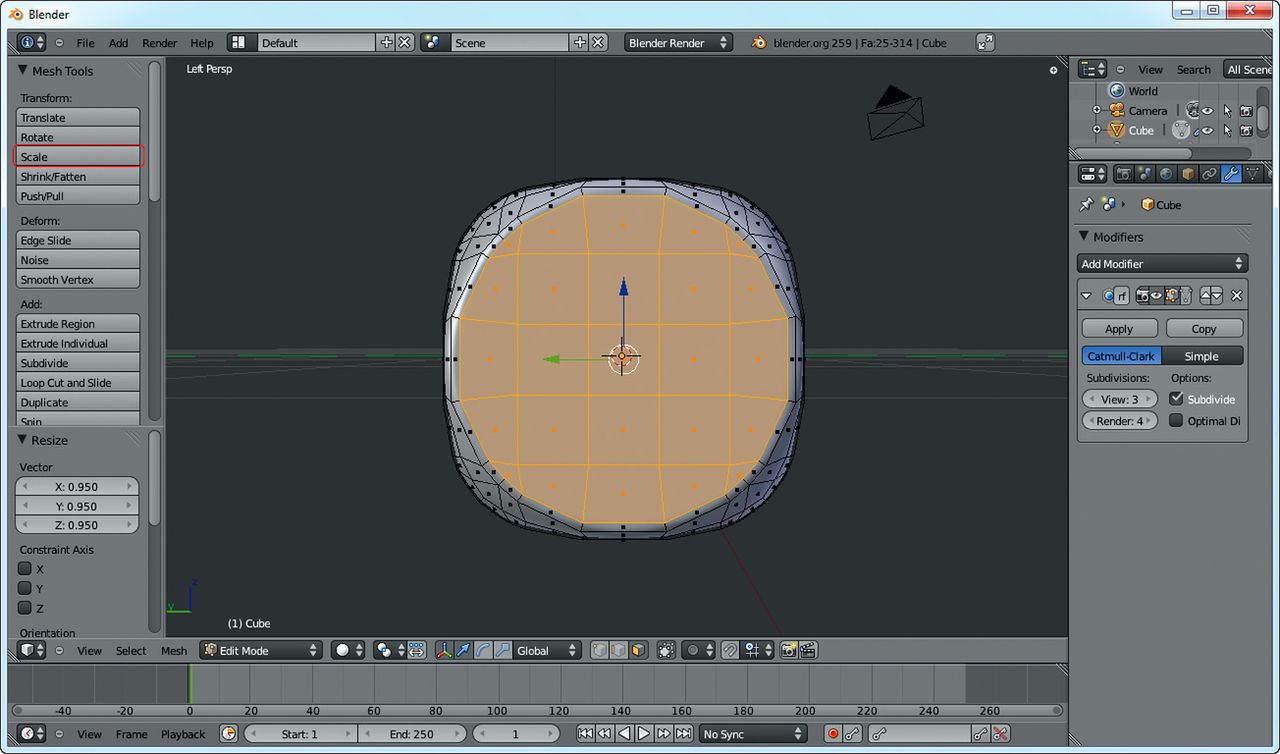Open the Object properties tab cube icon
The height and width of the screenshot is (754, 1280).
[x=1188, y=174]
